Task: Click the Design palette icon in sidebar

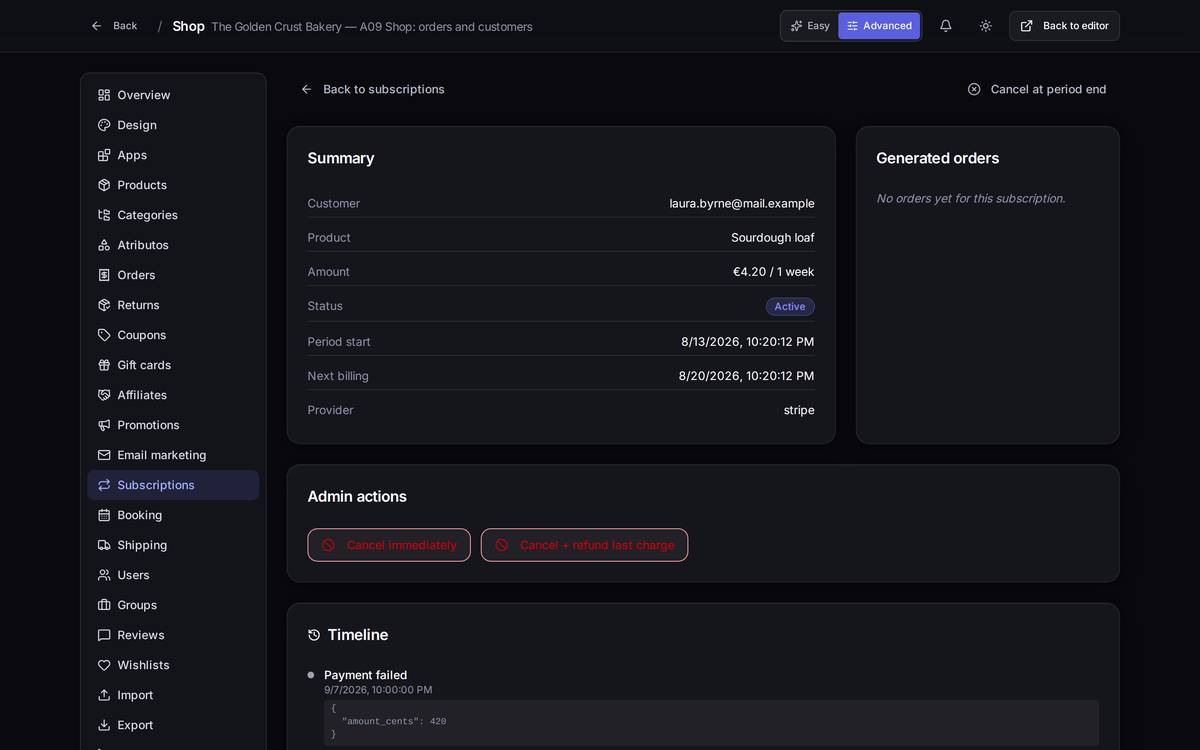Action: pyautogui.click(x=104, y=125)
